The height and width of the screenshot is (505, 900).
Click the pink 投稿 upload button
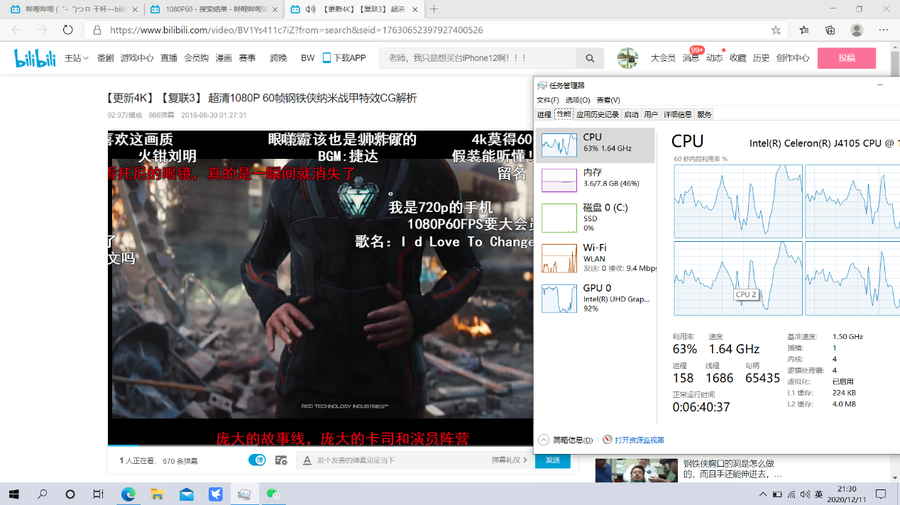846,58
